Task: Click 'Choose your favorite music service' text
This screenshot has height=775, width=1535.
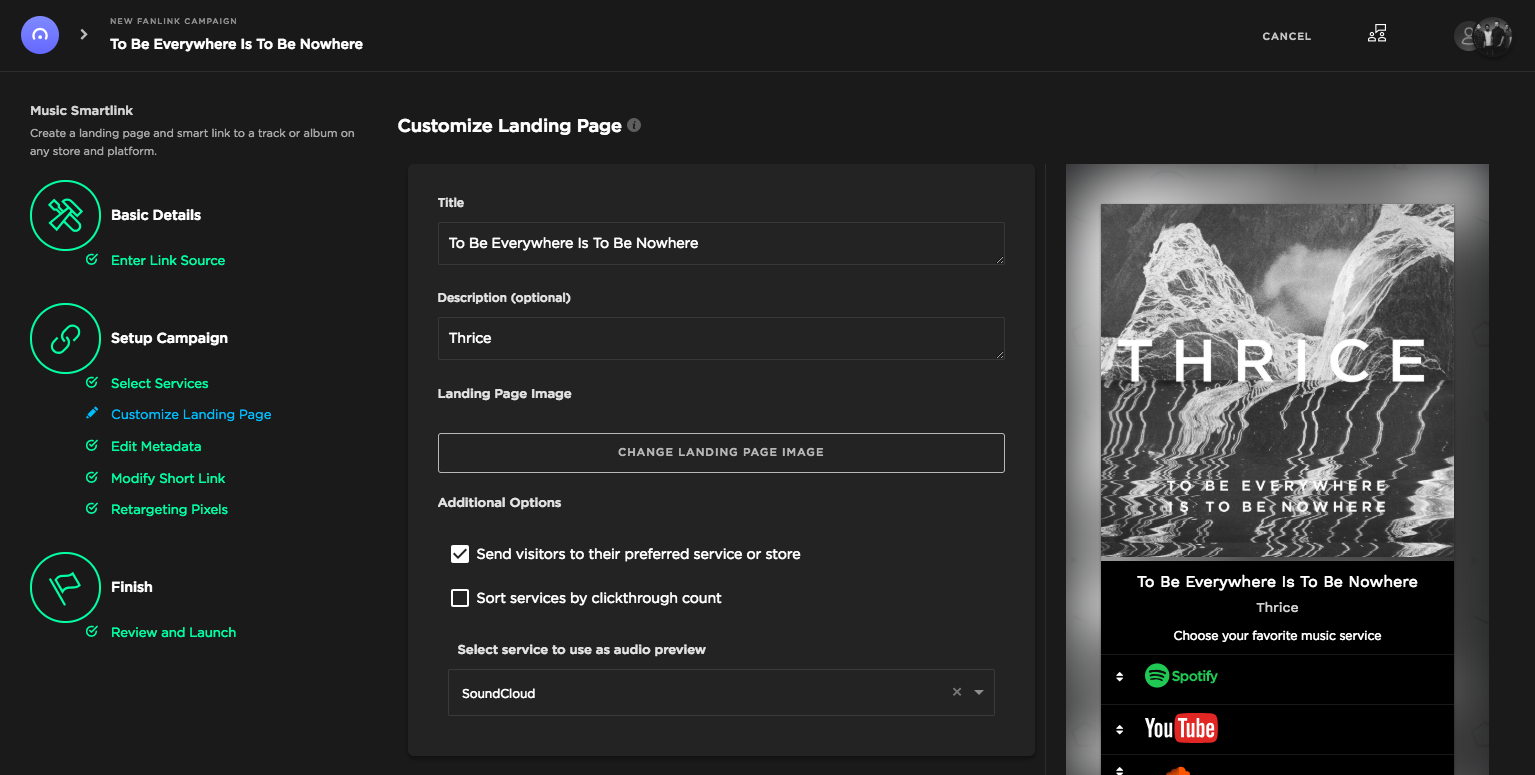Action: pos(1277,635)
